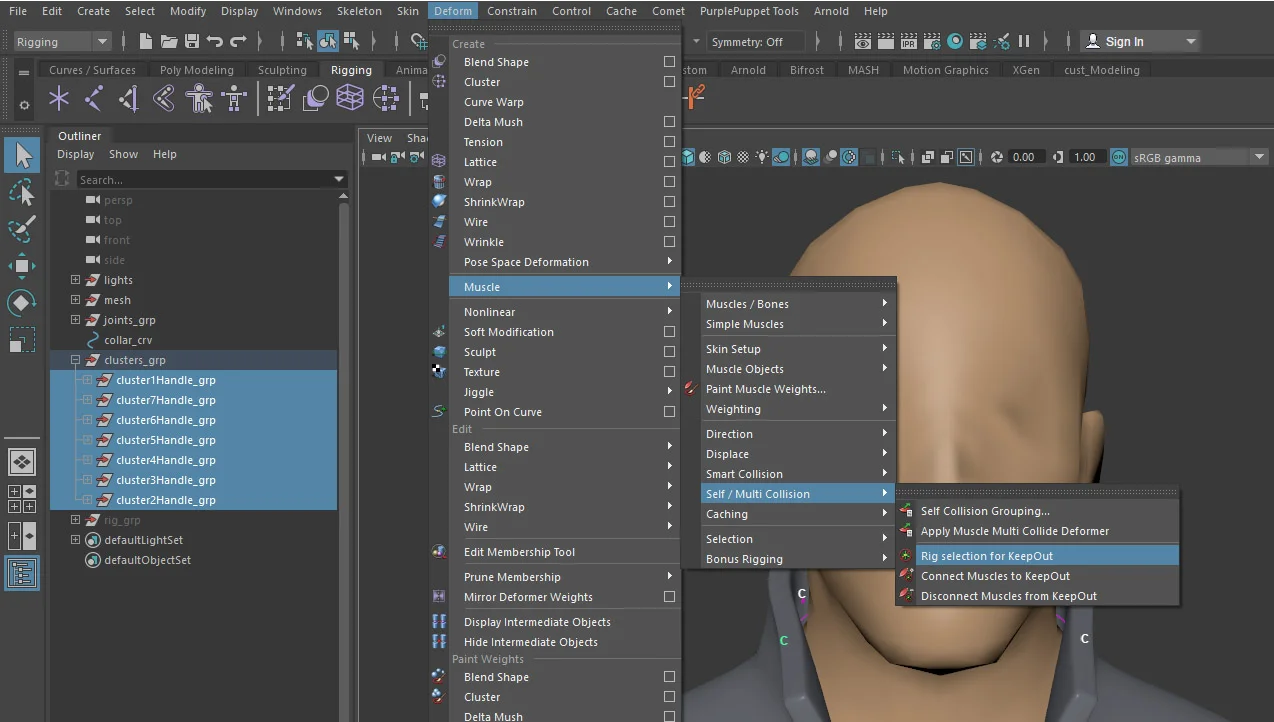Switch to four-view layout icon

tap(23, 498)
